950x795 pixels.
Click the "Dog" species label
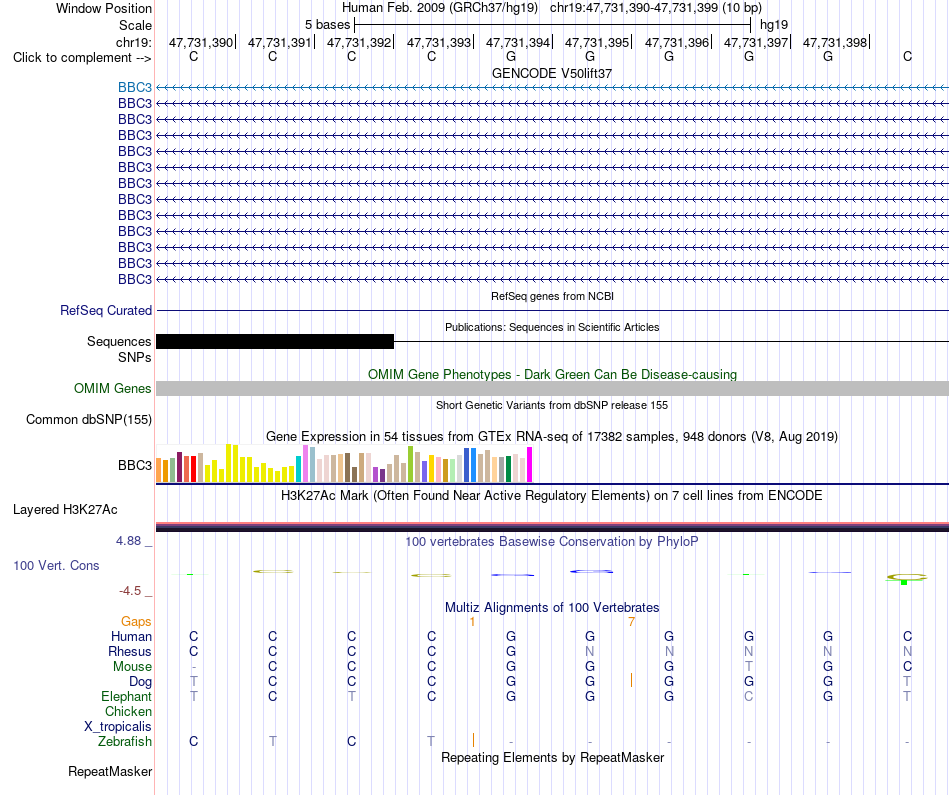pos(141,682)
